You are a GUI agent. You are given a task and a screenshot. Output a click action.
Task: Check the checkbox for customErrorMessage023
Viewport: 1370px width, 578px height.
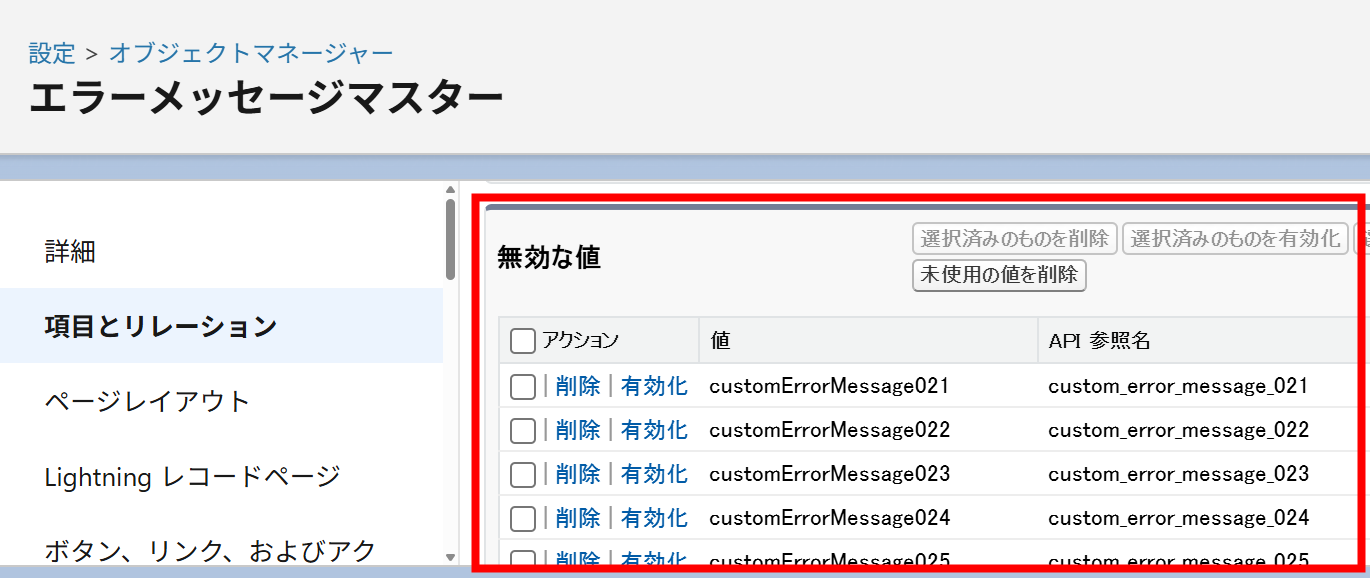521,473
